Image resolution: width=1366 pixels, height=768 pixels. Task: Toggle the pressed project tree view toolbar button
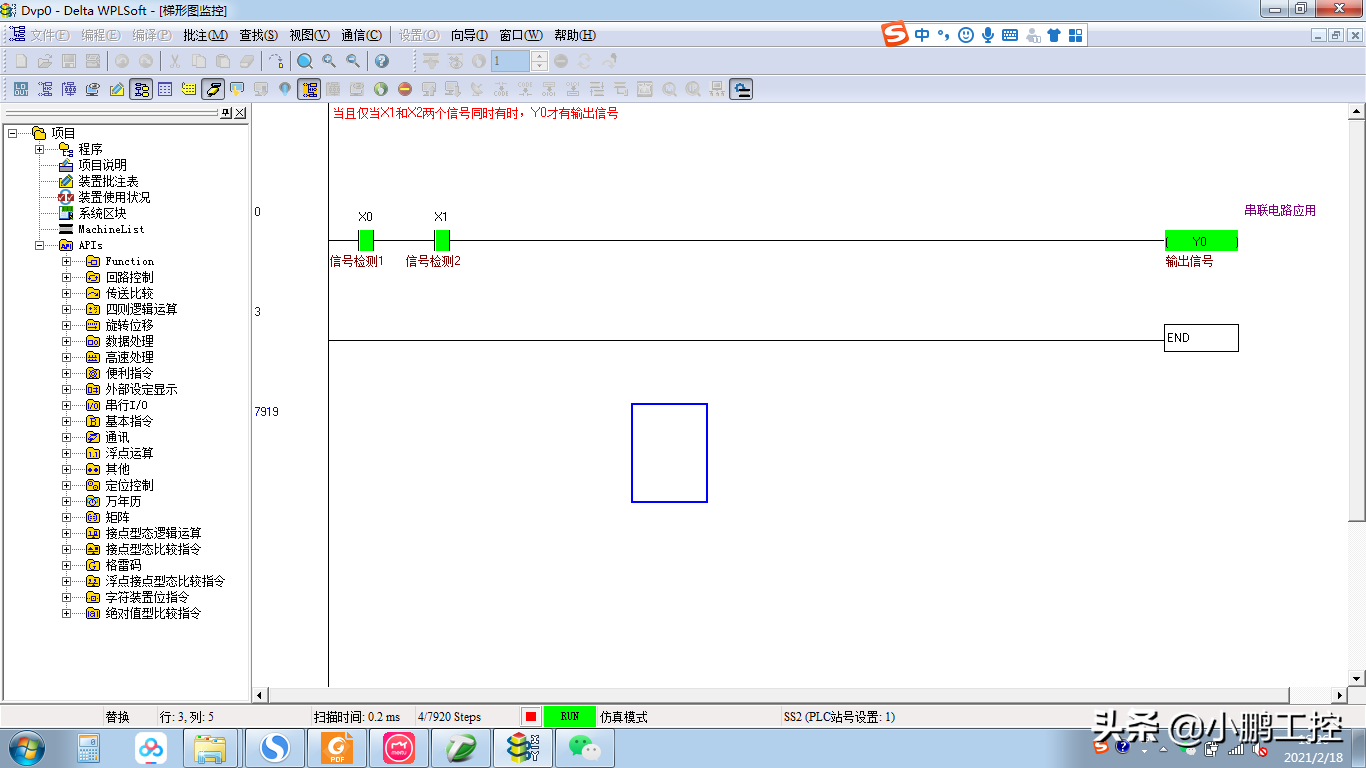click(141, 89)
